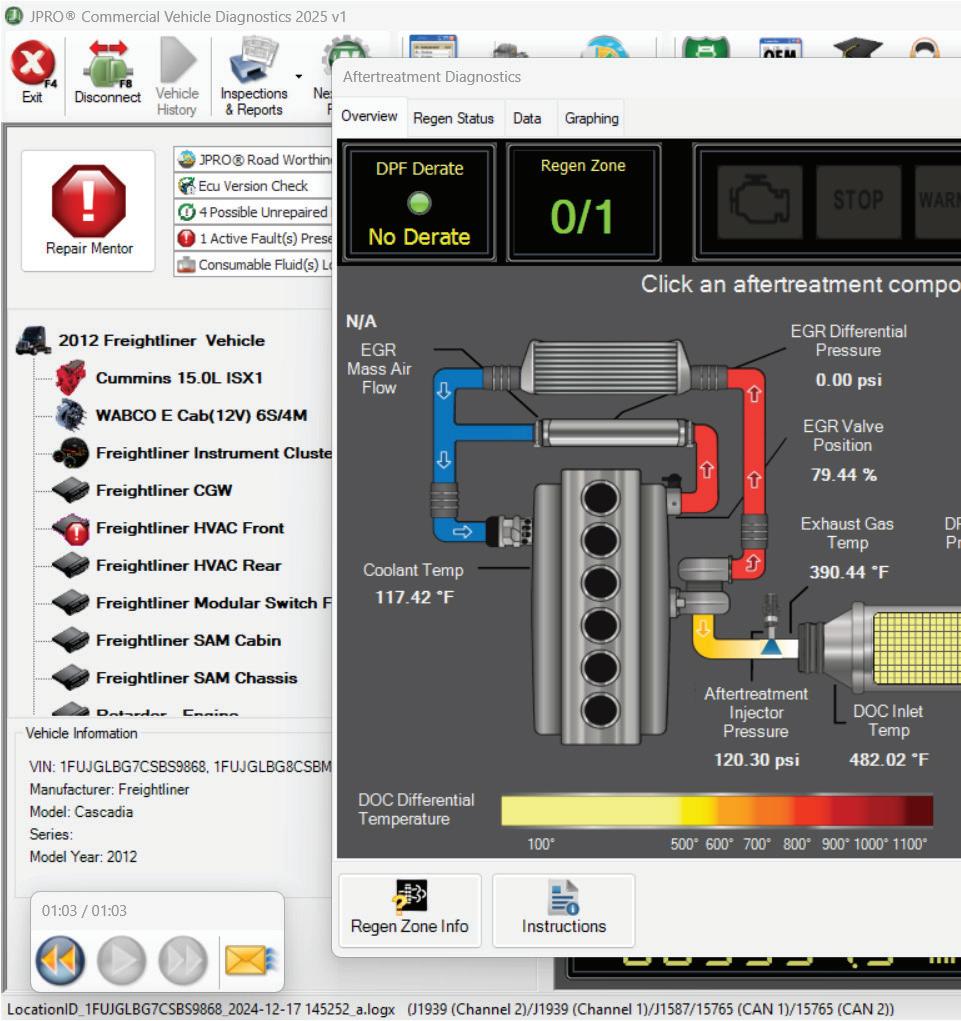Select Freightliner Instrument Cluster
Screen dimensions: 961x1021
(x=214, y=453)
